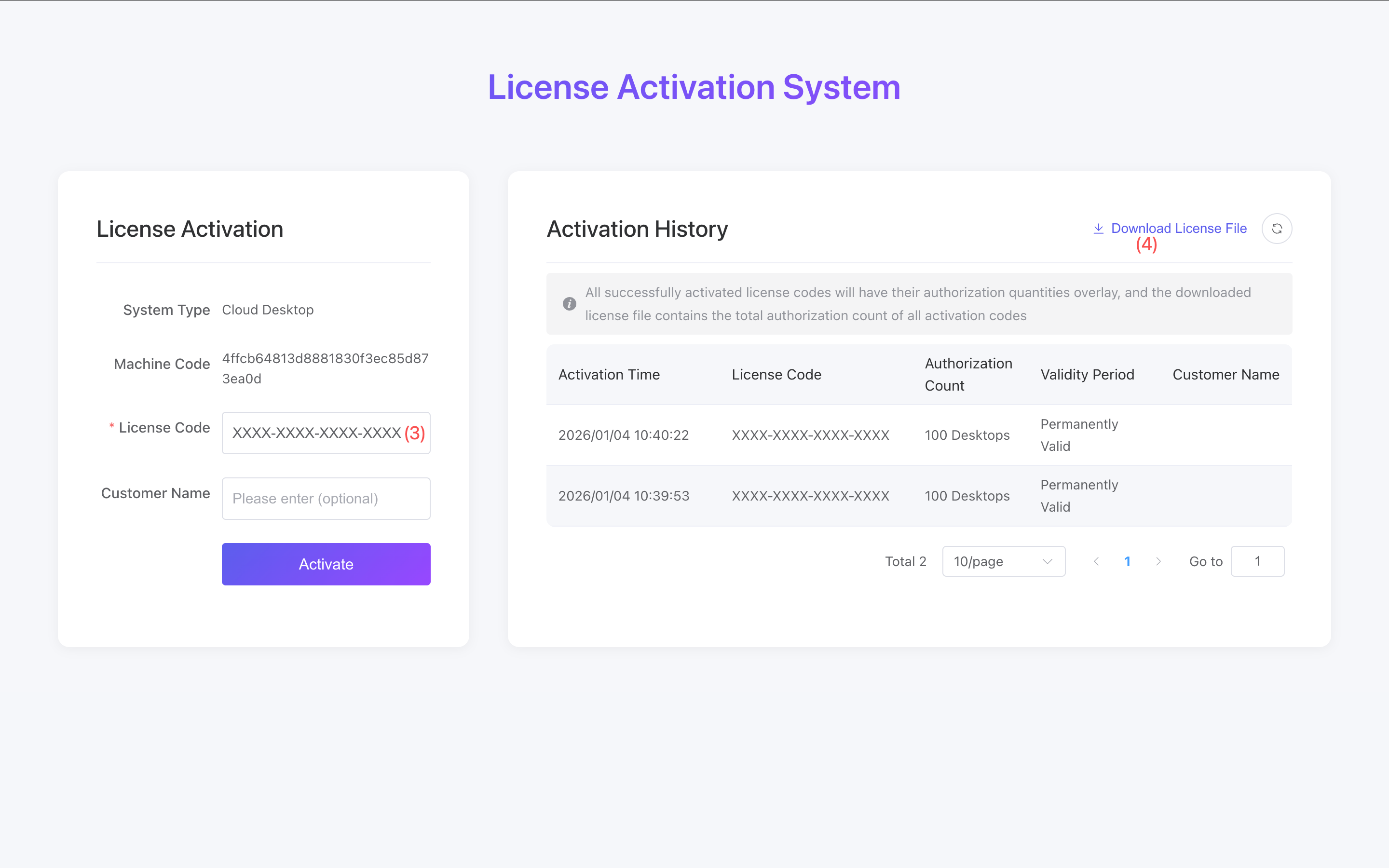Click the Customer Name input field

tap(326, 498)
